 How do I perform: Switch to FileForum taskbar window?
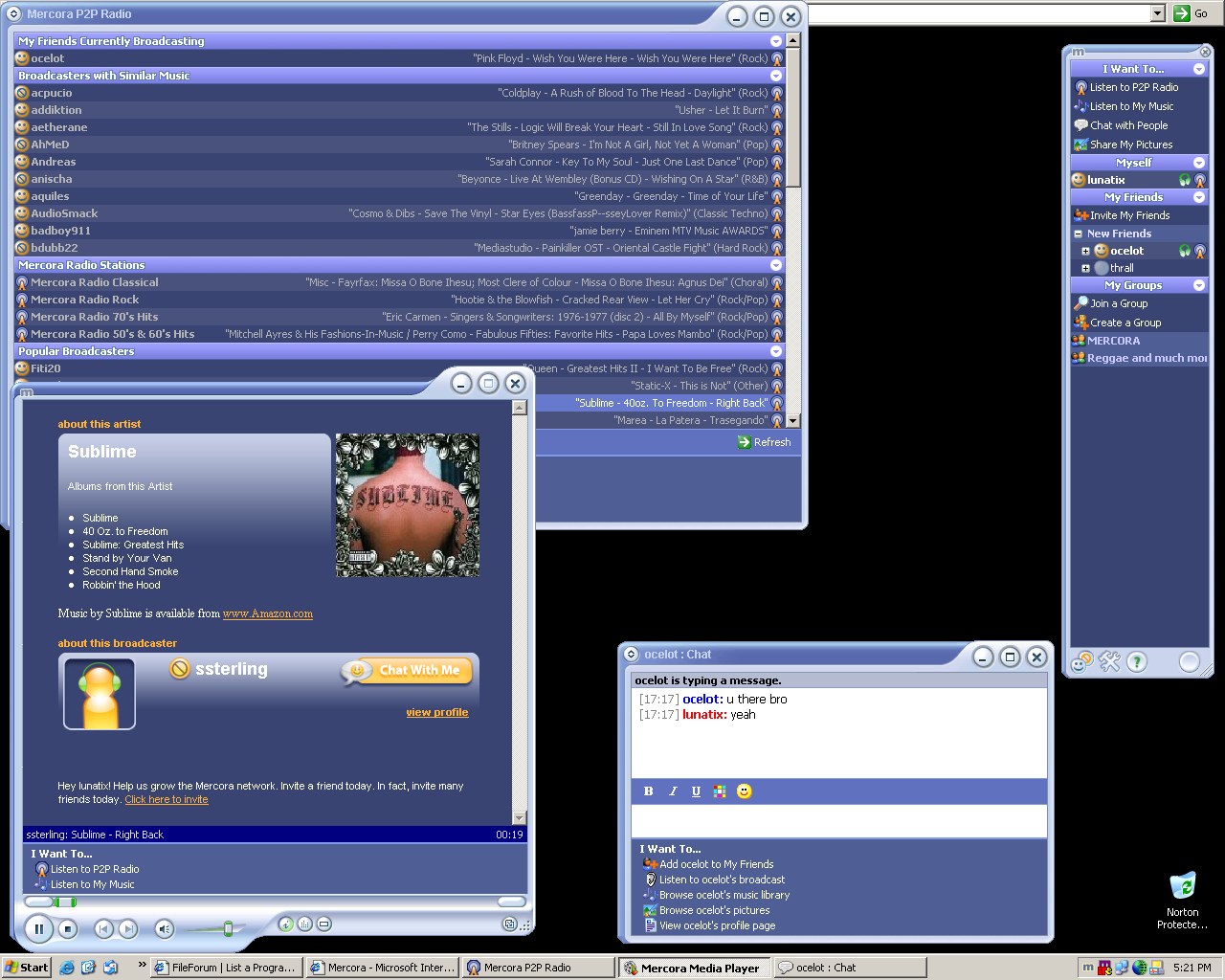226,968
